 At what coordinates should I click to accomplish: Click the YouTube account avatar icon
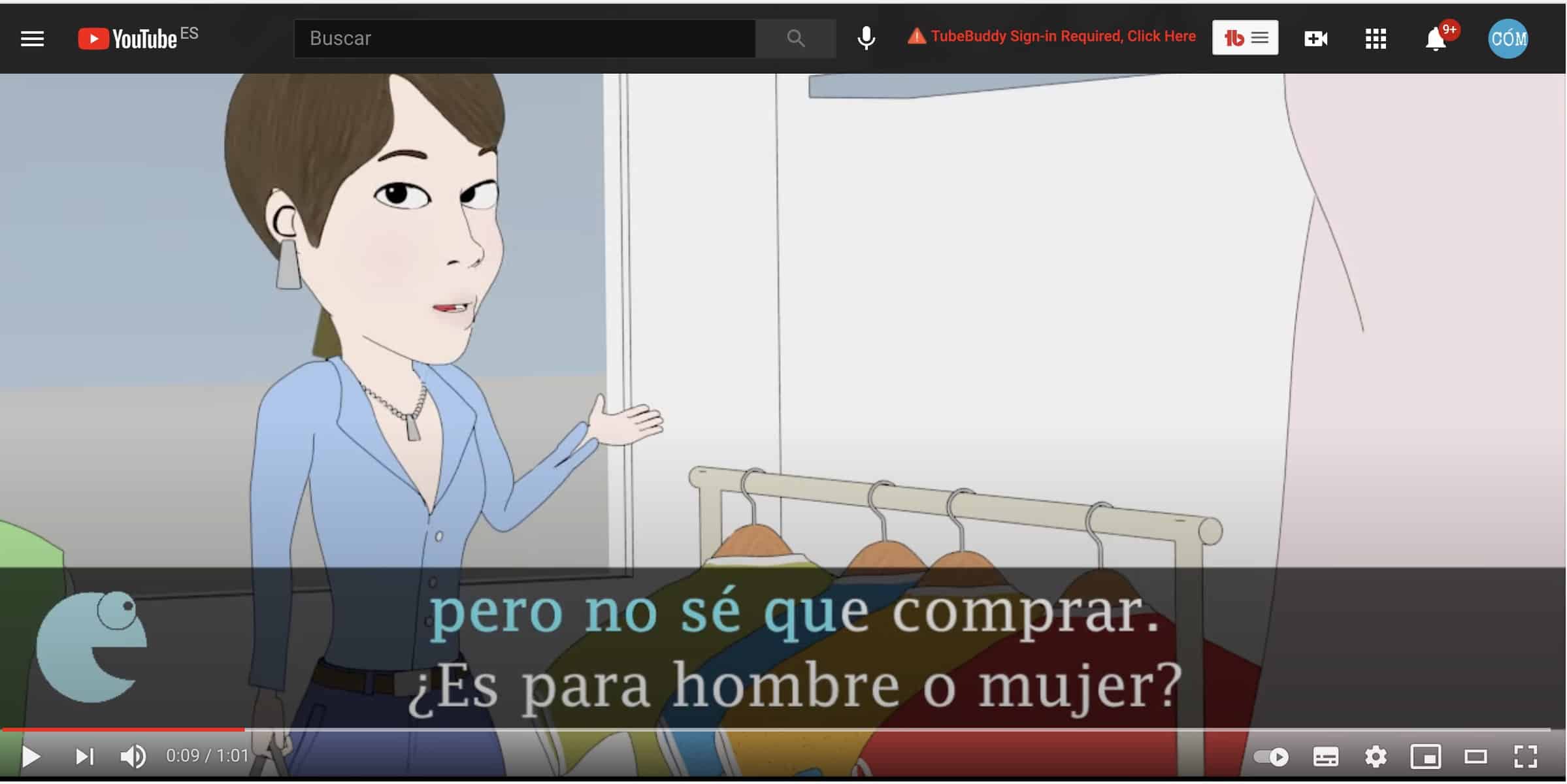pos(1509,38)
